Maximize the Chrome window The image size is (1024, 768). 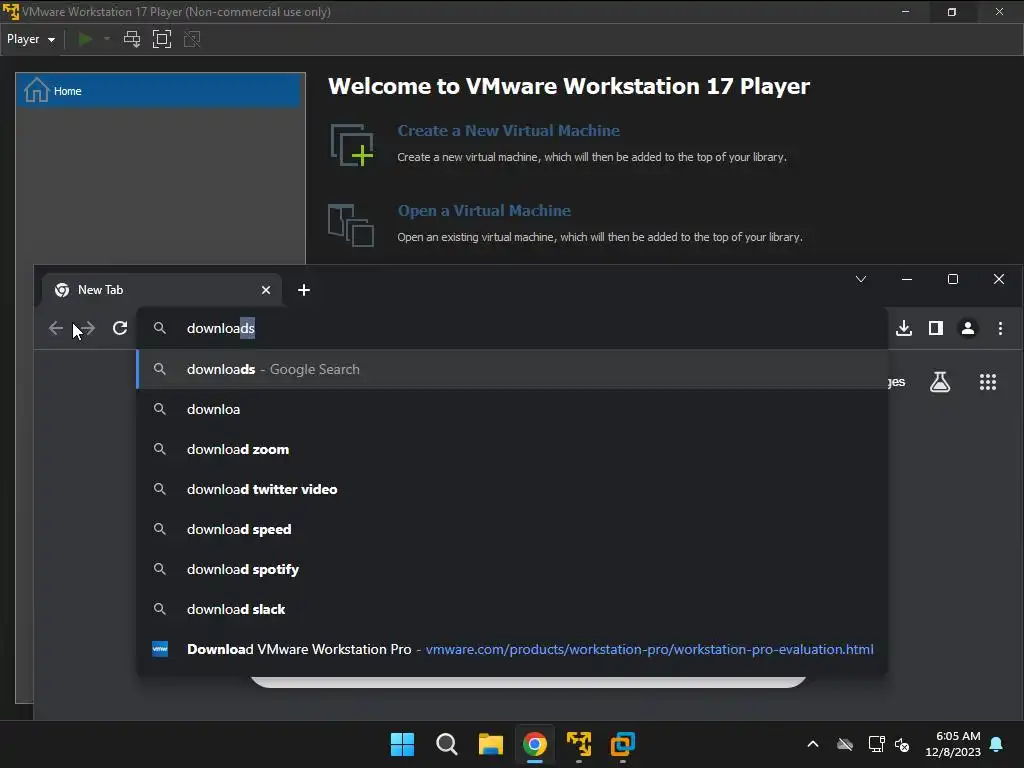[x=953, y=280]
